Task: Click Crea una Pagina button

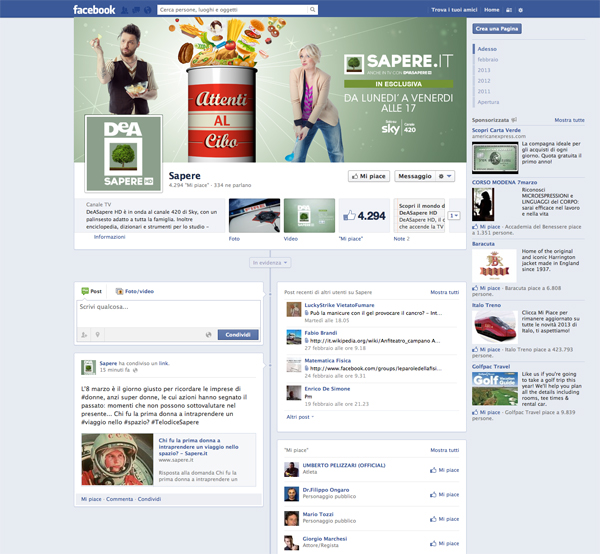Action: [498, 30]
